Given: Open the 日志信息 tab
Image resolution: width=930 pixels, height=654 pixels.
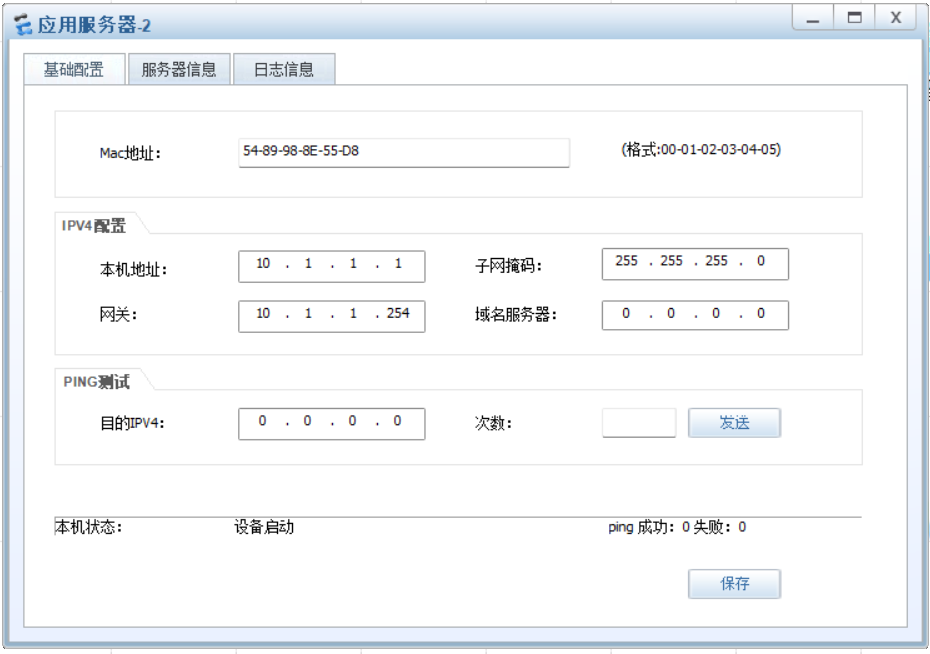Looking at the screenshot, I should click(x=284, y=69).
